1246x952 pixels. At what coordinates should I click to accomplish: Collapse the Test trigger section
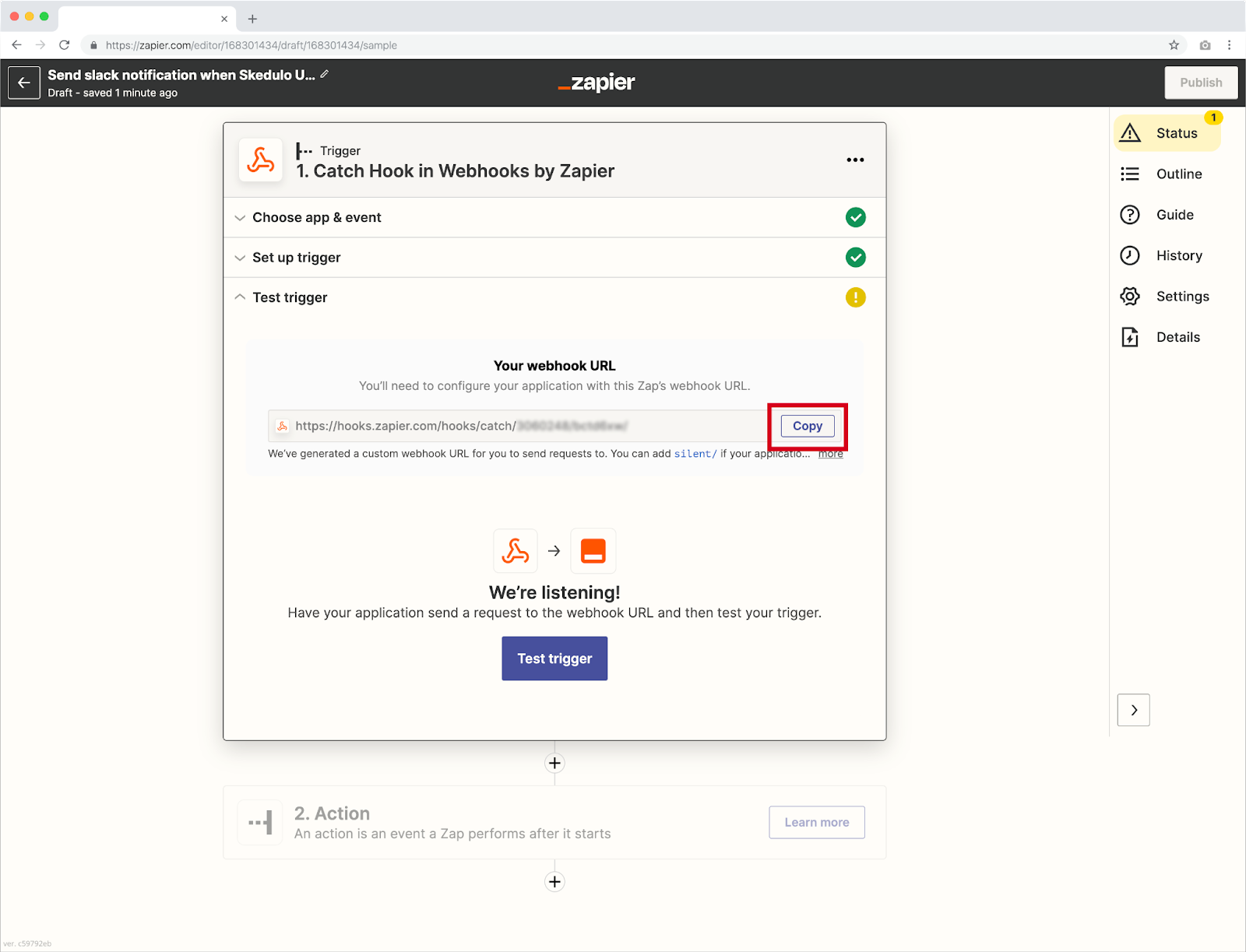coord(554,297)
